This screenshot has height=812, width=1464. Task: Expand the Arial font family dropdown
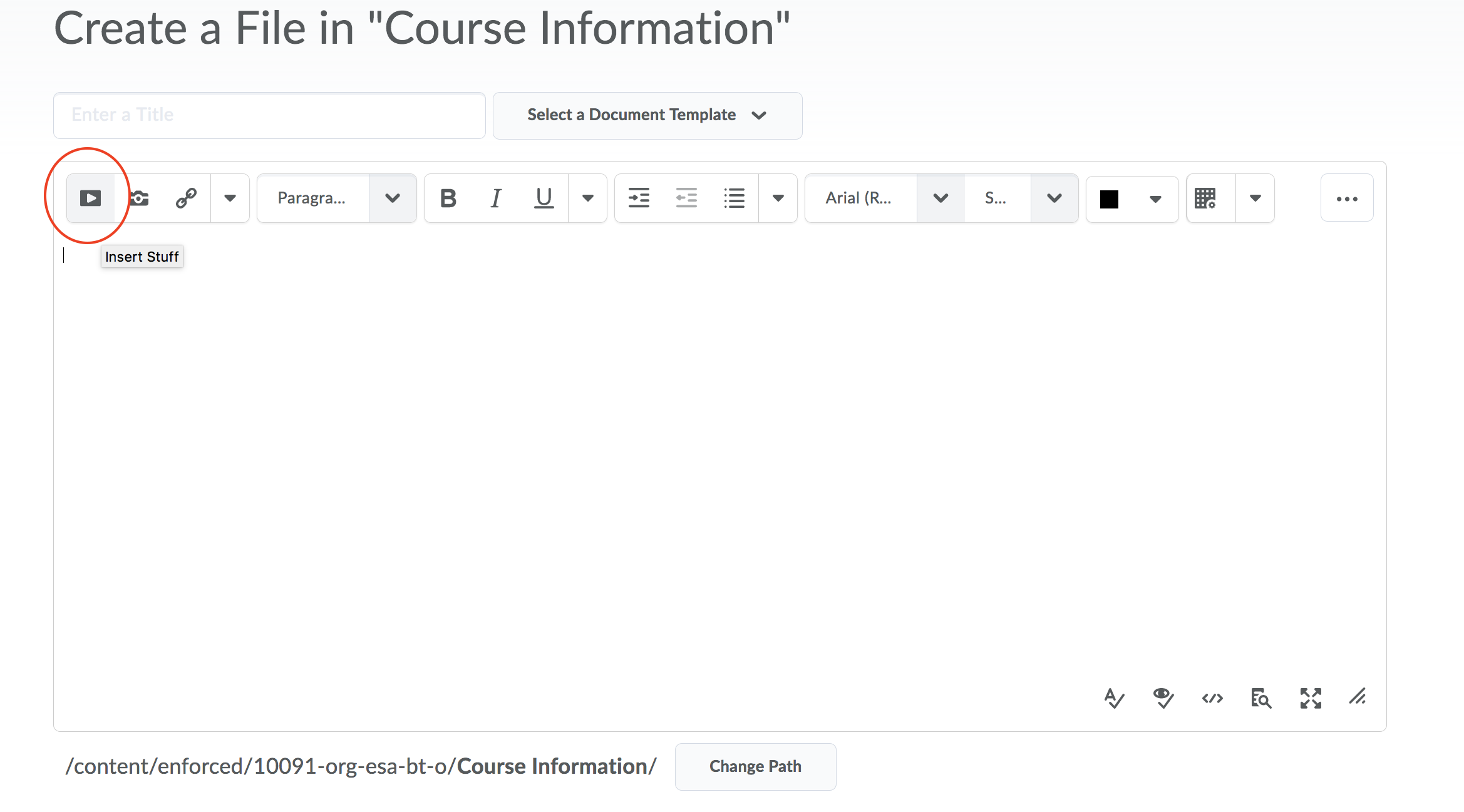point(940,198)
